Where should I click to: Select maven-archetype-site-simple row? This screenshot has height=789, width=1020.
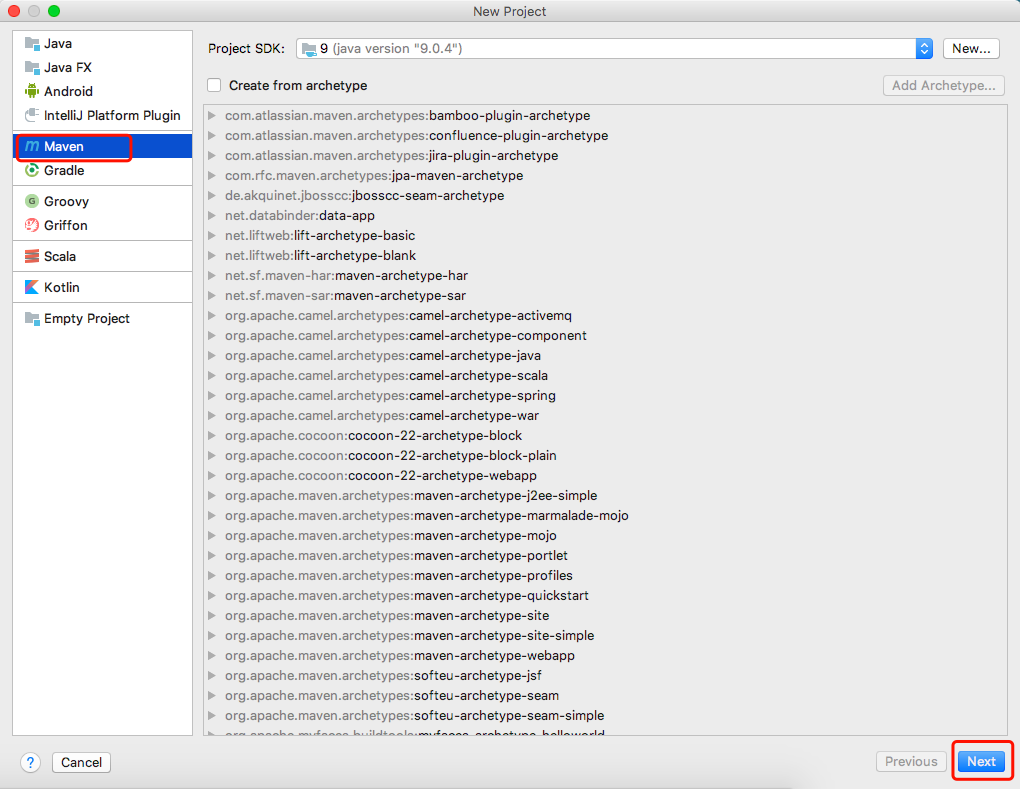coord(605,635)
